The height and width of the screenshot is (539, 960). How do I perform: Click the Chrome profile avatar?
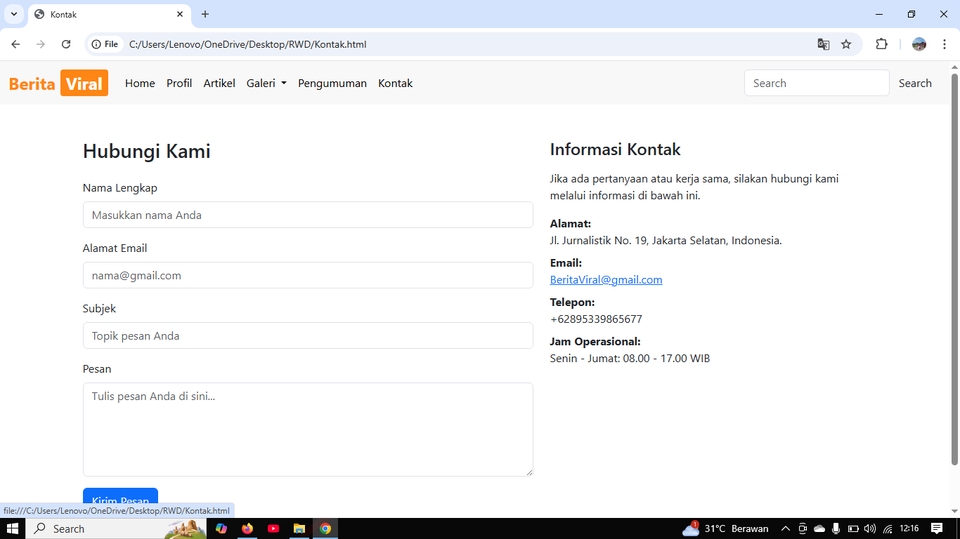click(x=919, y=44)
